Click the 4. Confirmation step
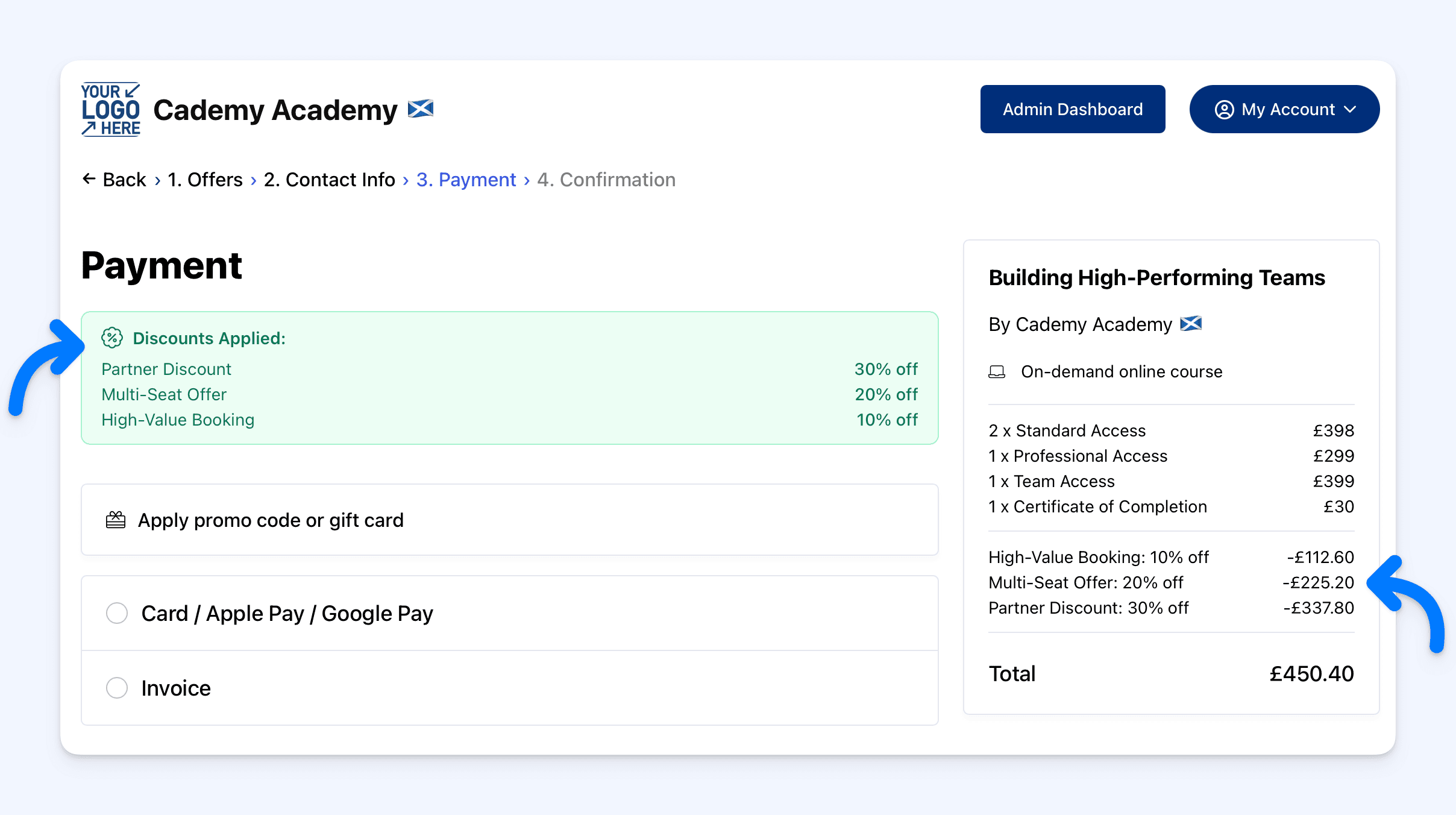1456x815 pixels. tap(606, 180)
